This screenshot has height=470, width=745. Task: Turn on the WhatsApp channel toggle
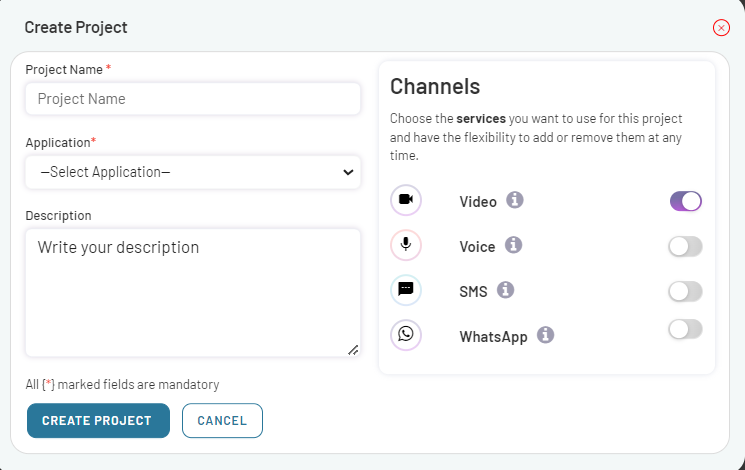pyautogui.click(x=686, y=329)
